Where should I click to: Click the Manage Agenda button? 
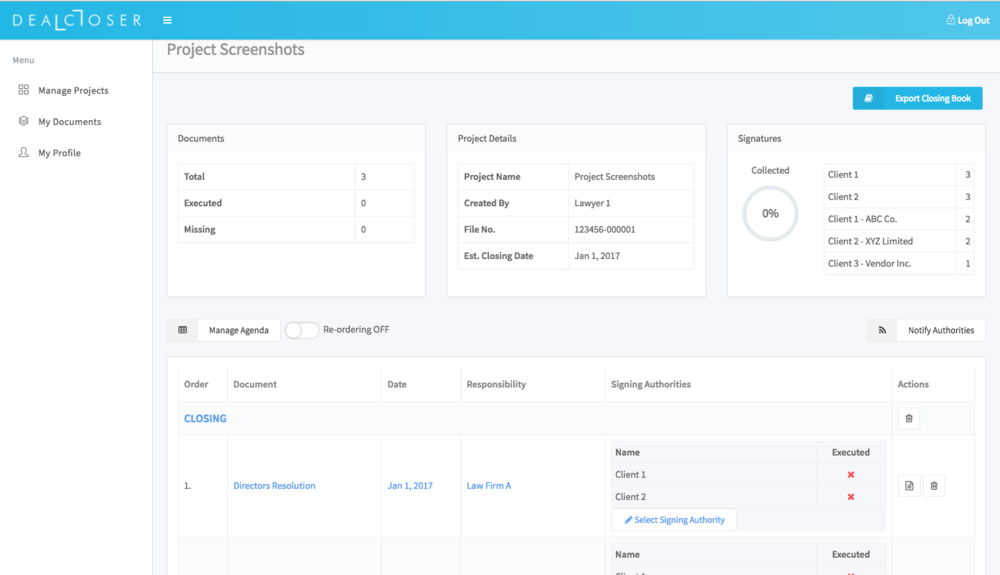223,330
